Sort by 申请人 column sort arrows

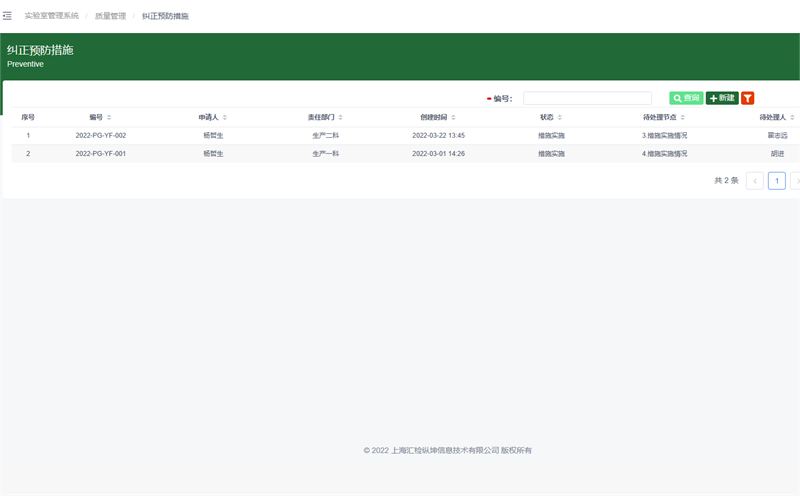[x=225, y=118]
